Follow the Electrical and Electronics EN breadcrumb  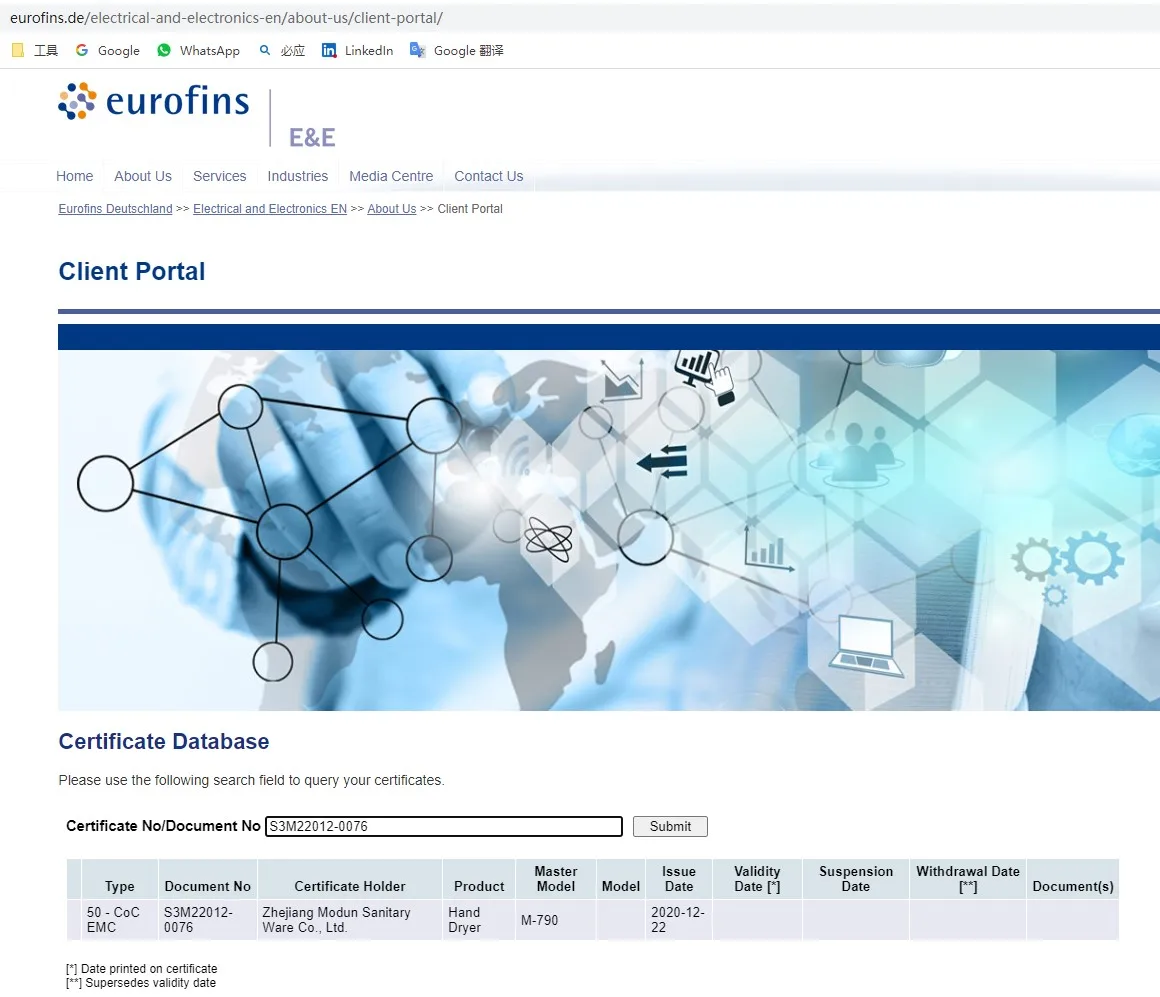pos(269,209)
